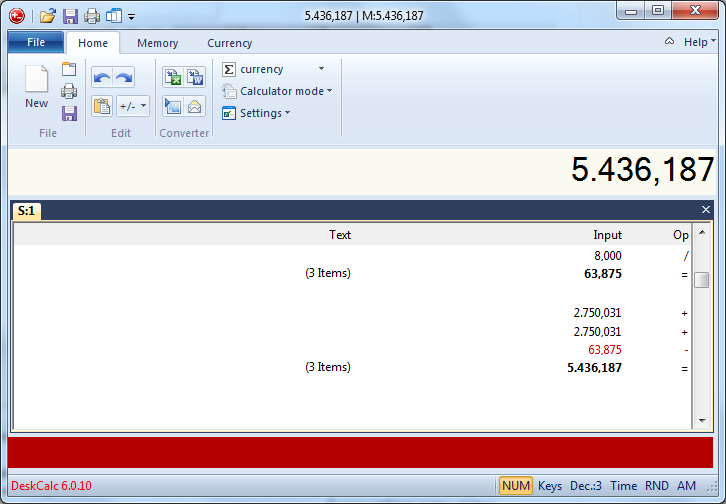Export the tape as image
Image resolution: width=726 pixels, height=504 pixels.
pos(173,106)
